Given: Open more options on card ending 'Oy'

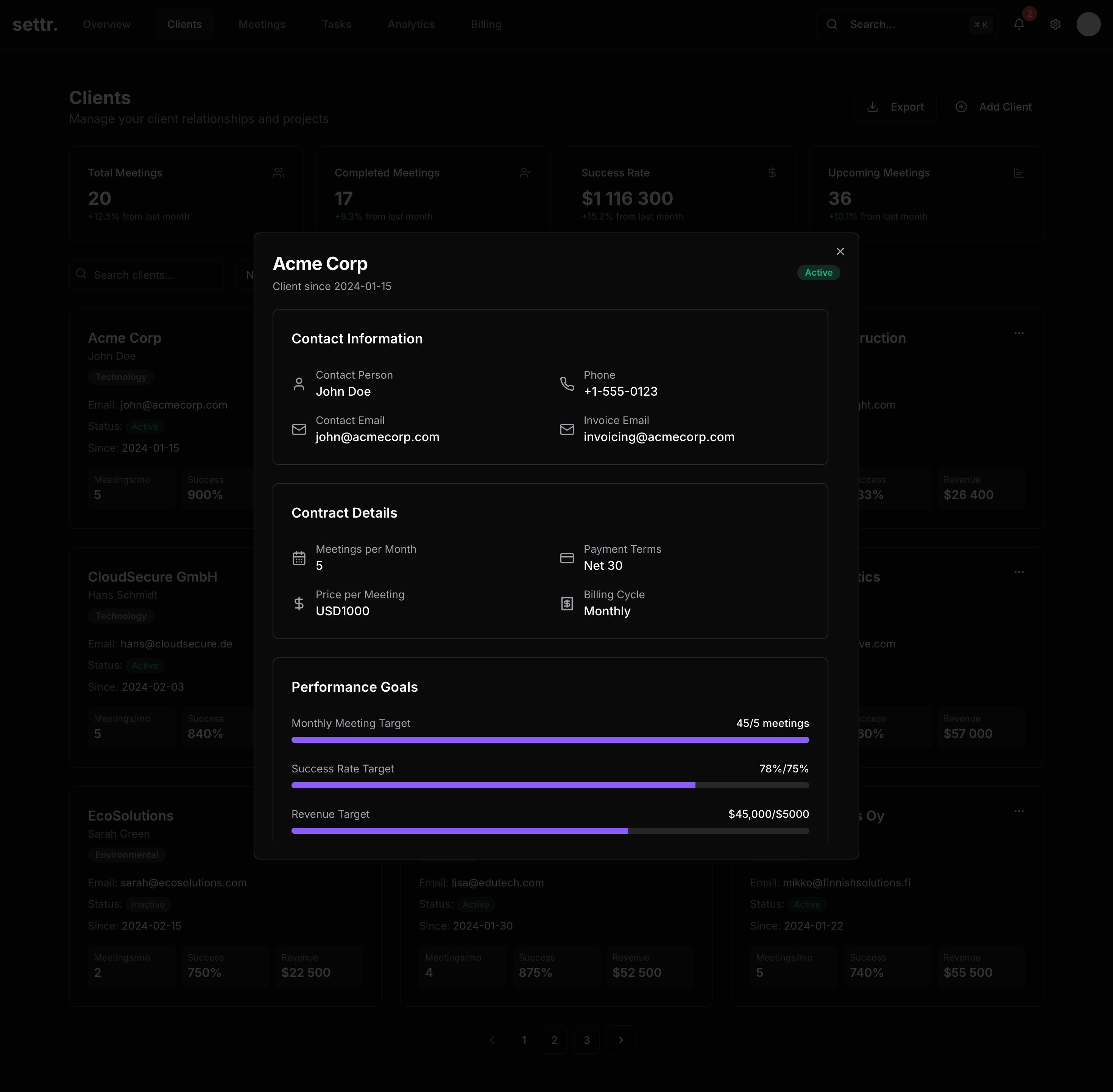Looking at the screenshot, I should (1019, 811).
